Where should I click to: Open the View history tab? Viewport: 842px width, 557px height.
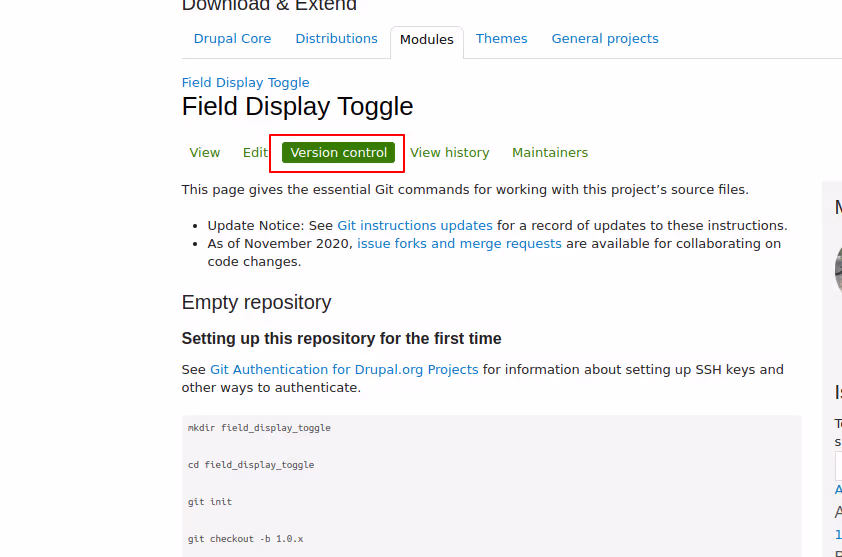pyautogui.click(x=449, y=153)
